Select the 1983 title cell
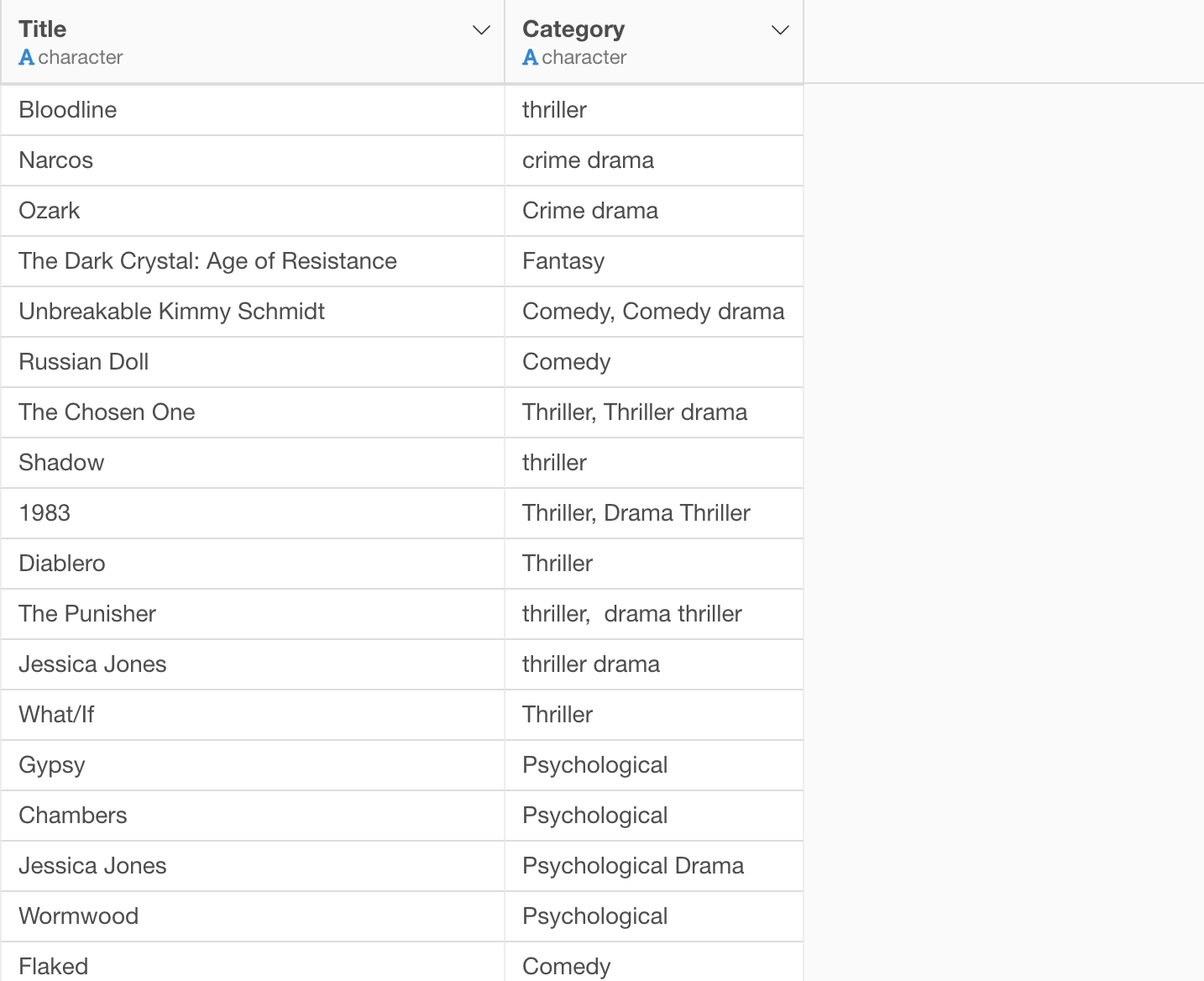The width and height of the screenshot is (1204, 981). pos(252,513)
